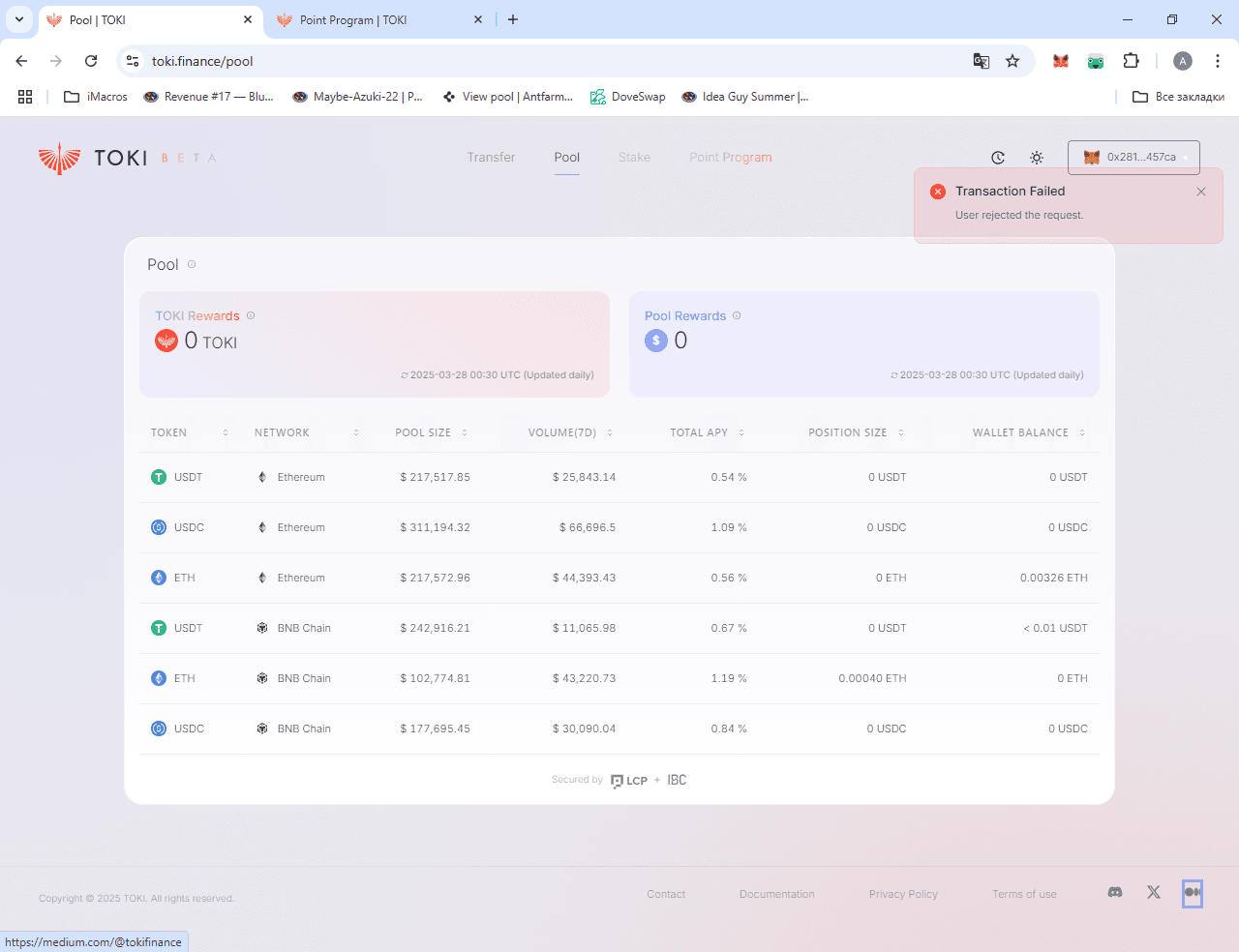Image resolution: width=1239 pixels, height=952 pixels.
Task: Bookmark this page with star icon
Action: [x=1012, y=61]
